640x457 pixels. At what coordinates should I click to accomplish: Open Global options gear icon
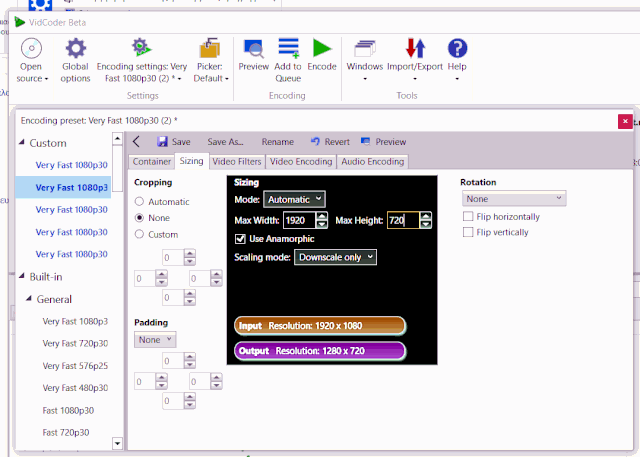(76, 49)
